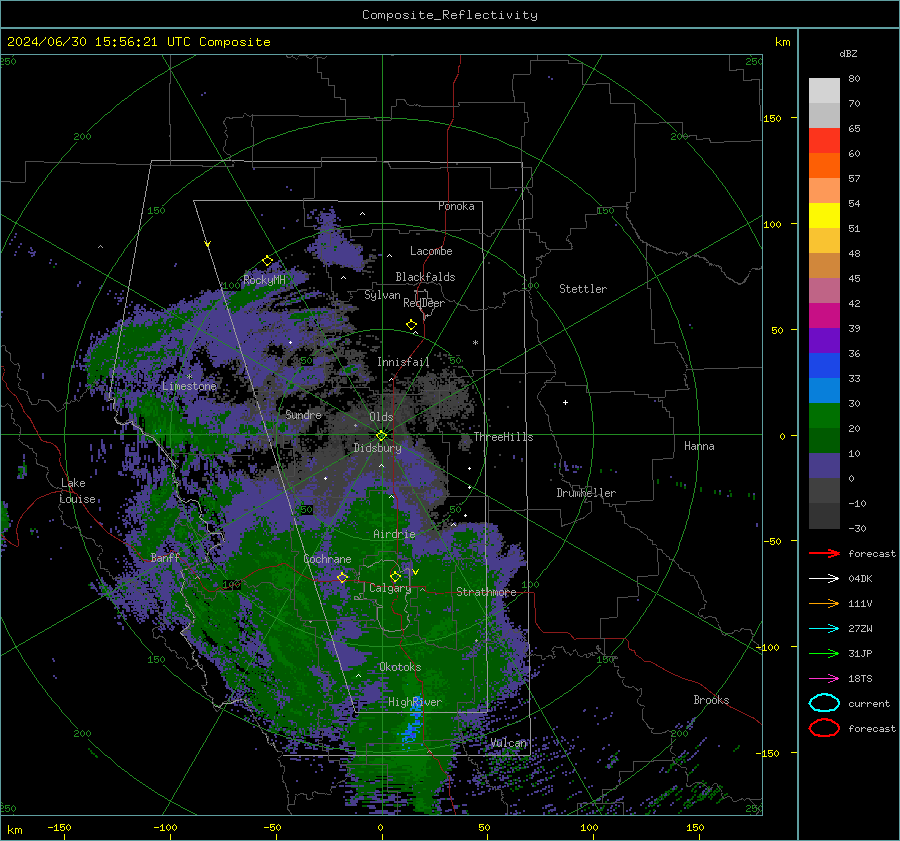Click the cyan 'current' ellipse icon

click(824, 703)
